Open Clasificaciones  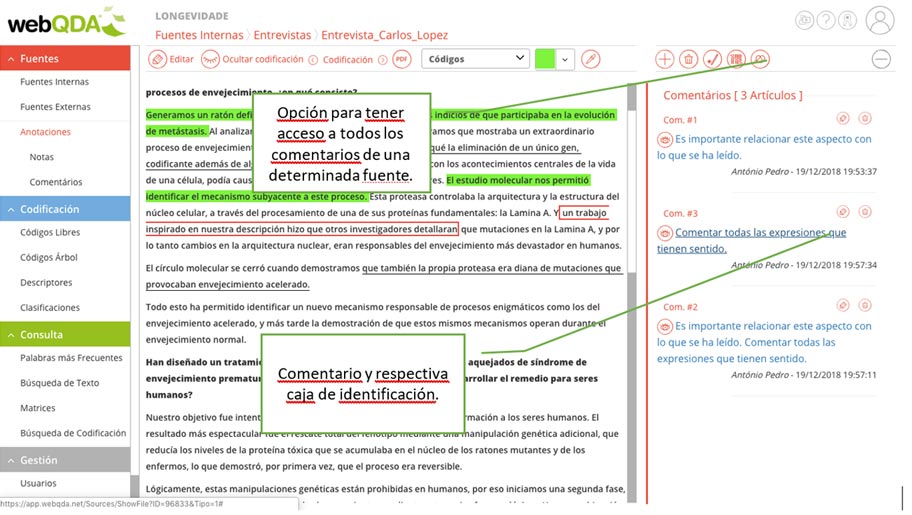[x=50, y=307]
